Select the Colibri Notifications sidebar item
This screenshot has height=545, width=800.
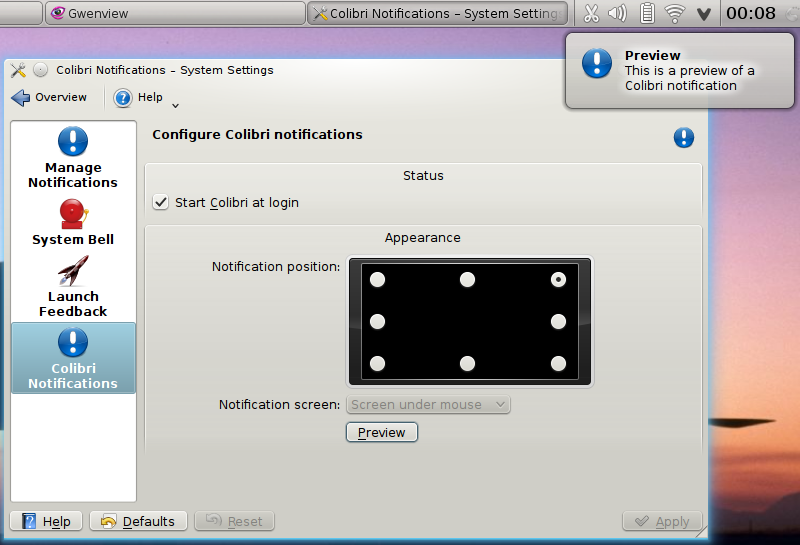pos(73,358)
